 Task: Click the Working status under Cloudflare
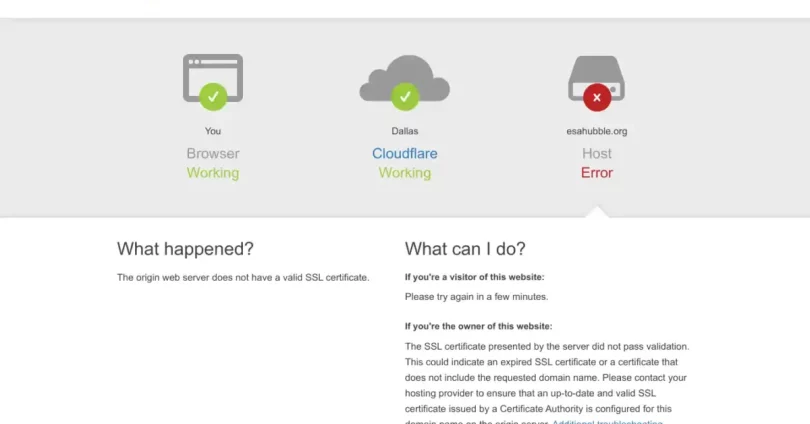tap(404, 173)
